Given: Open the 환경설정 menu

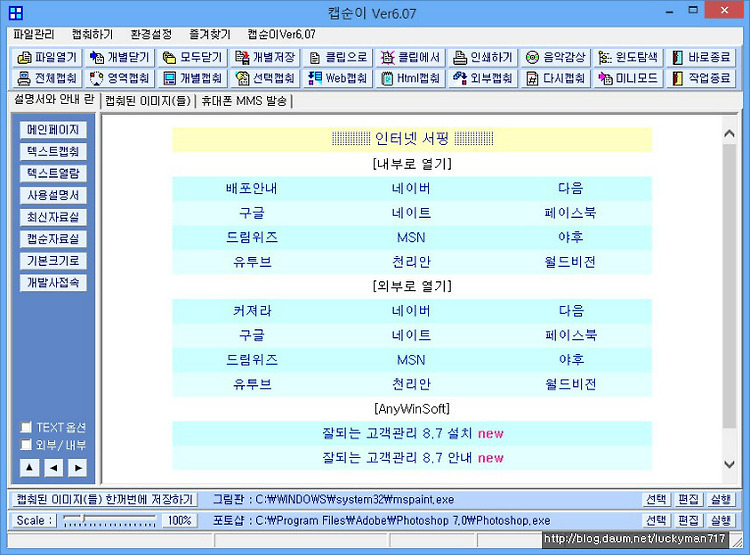Looking at the screenshot, I should (151, 34).
